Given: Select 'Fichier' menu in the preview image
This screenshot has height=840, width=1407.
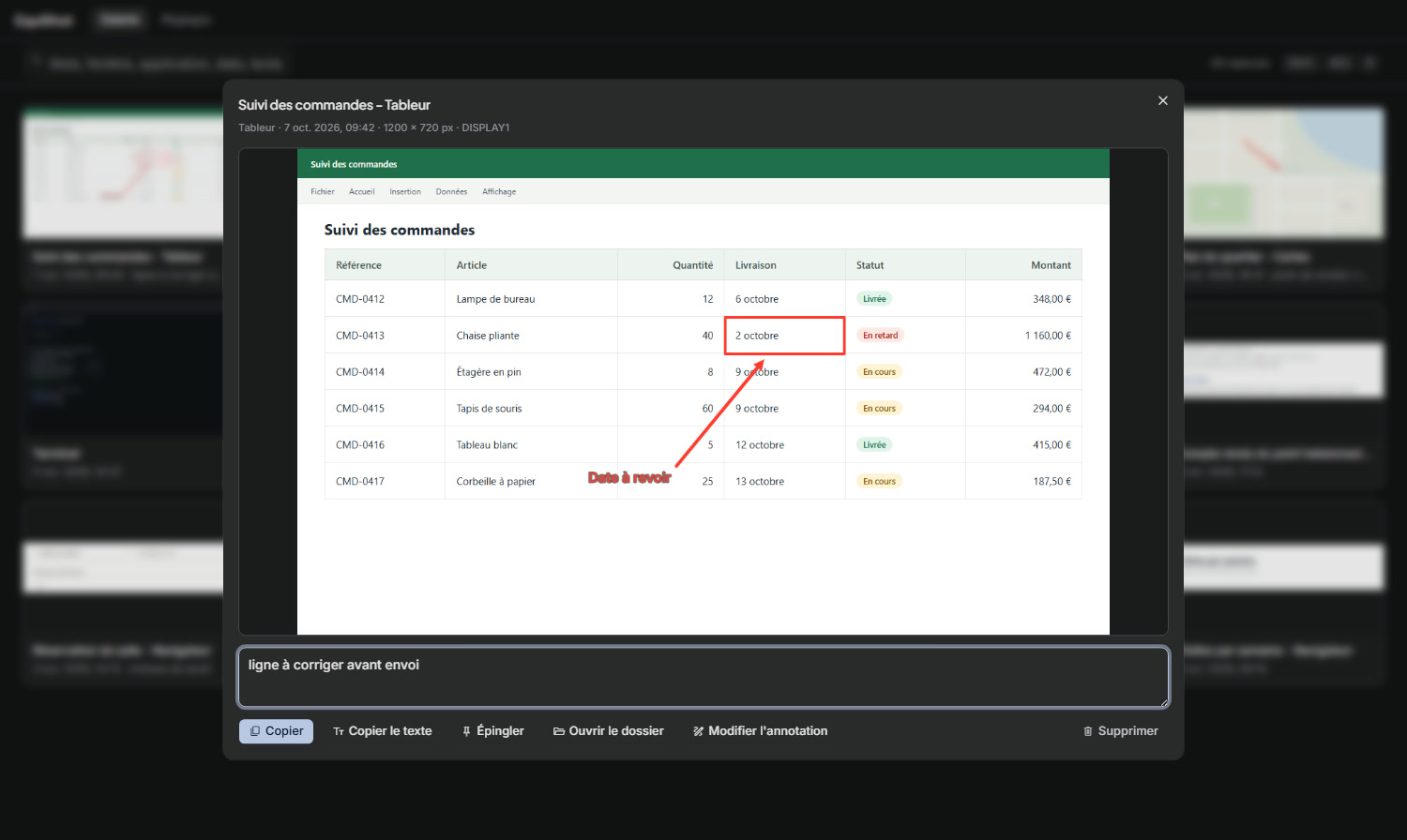Looking at the screenshot, I should click(x=323, y=191).
